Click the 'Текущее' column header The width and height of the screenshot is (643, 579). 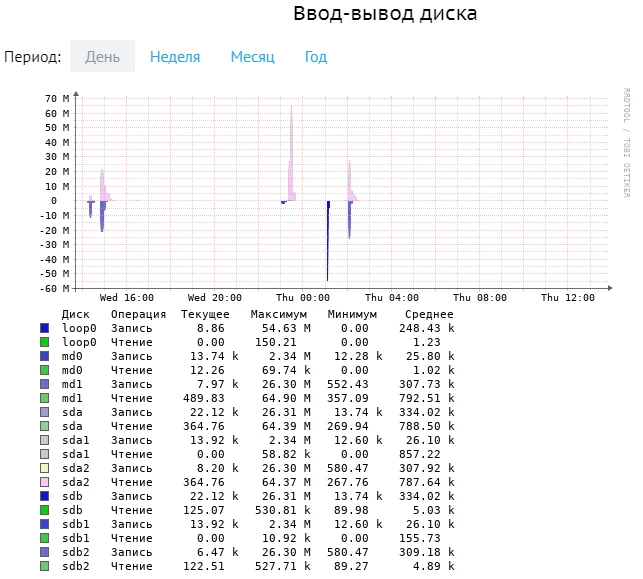(205, 315)
